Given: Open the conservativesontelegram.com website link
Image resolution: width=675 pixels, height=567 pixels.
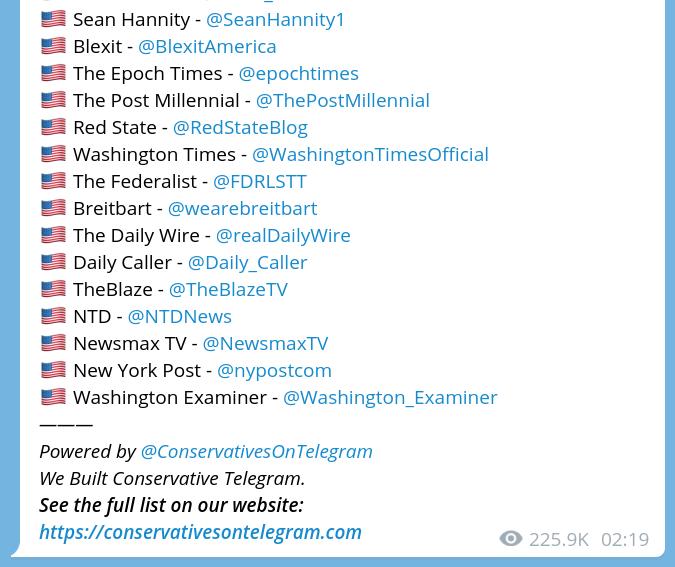Looking at the screenshot, I should pyautogui.click(x=200, y=533).
